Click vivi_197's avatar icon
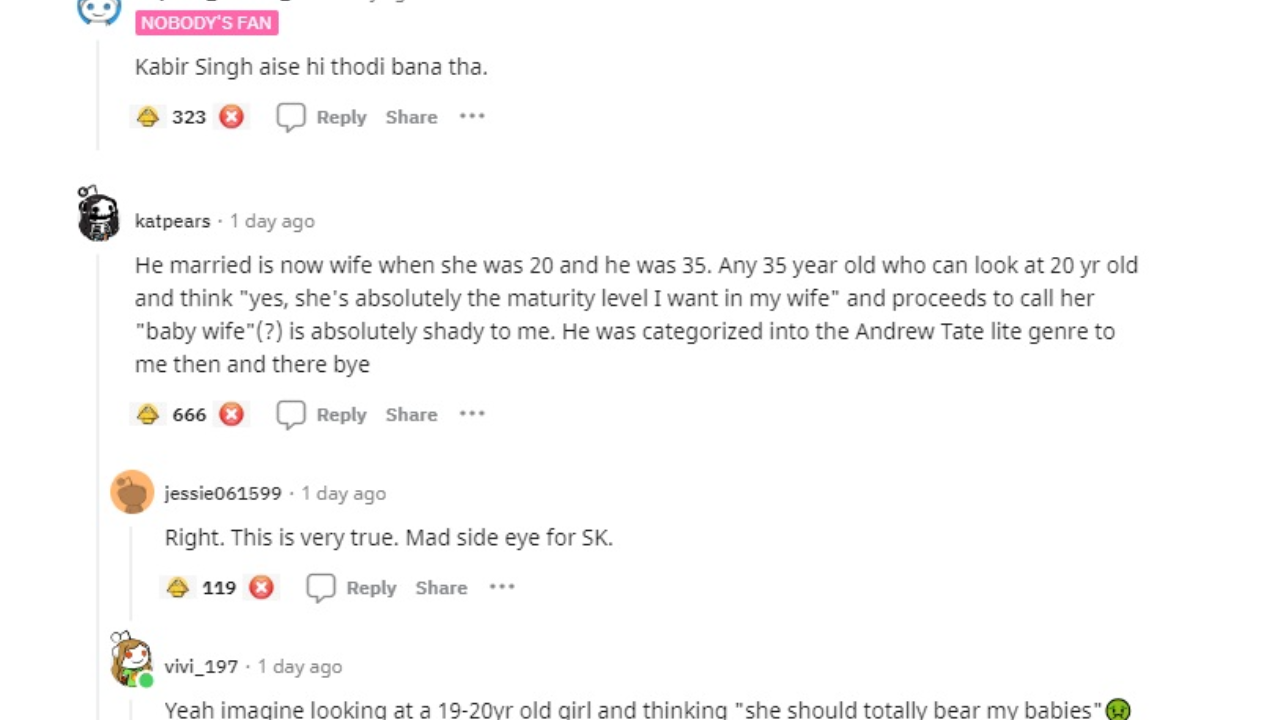This screenshot has height=720, width=1280. (131, 660)
